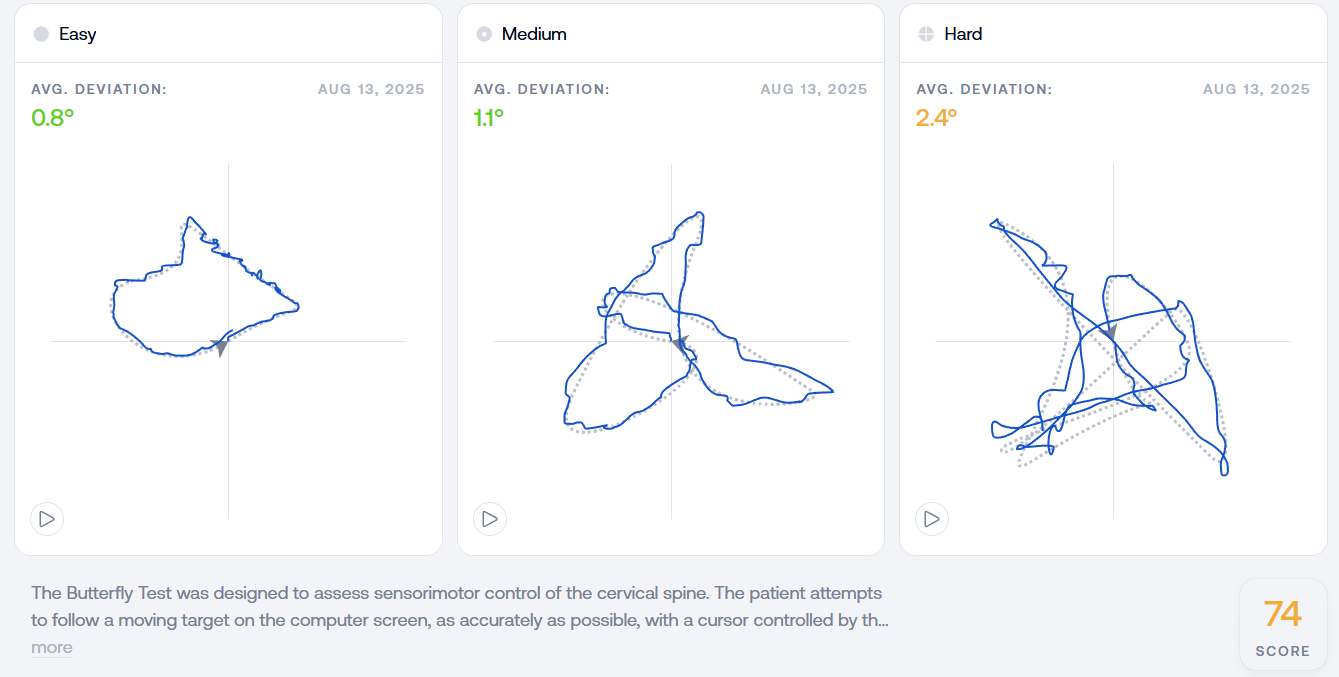Image resolution: width=1339 pixels, height=677 pixels.
Task: Click the Easy difficulty indicator dot
Action: pos(41,34)
